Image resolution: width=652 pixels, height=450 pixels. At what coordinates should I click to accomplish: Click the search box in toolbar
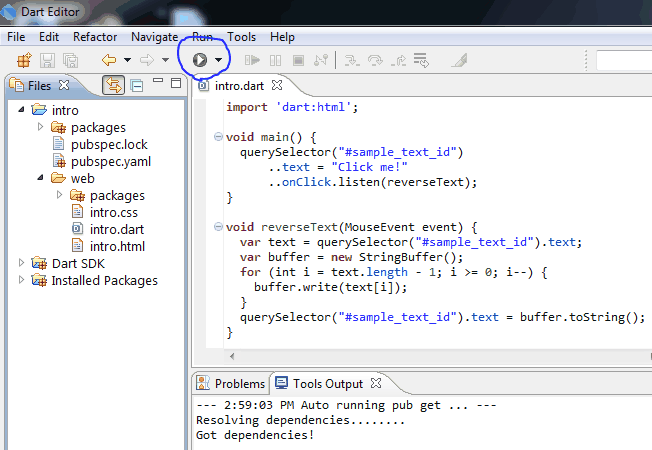coord(624,61)
